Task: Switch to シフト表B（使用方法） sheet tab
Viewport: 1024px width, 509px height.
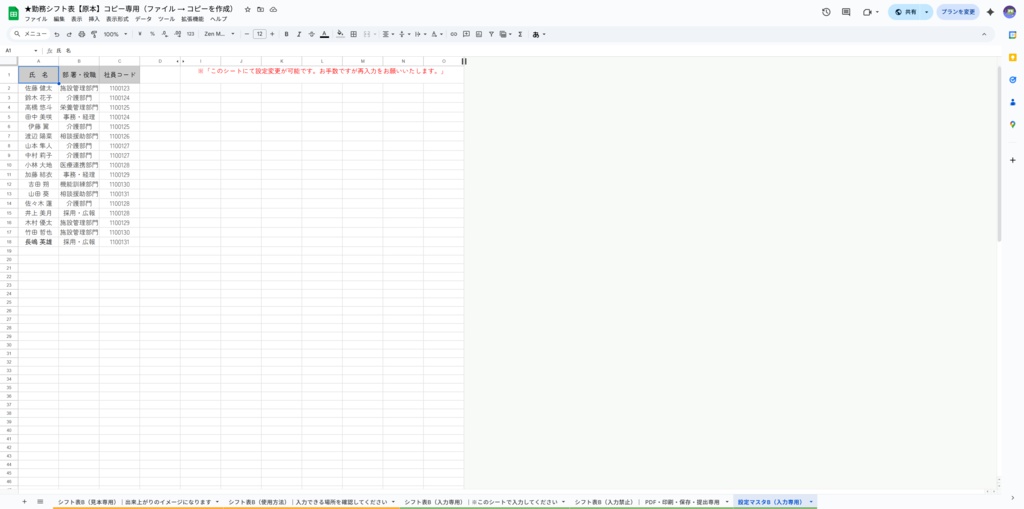Action: coord(312,502)
